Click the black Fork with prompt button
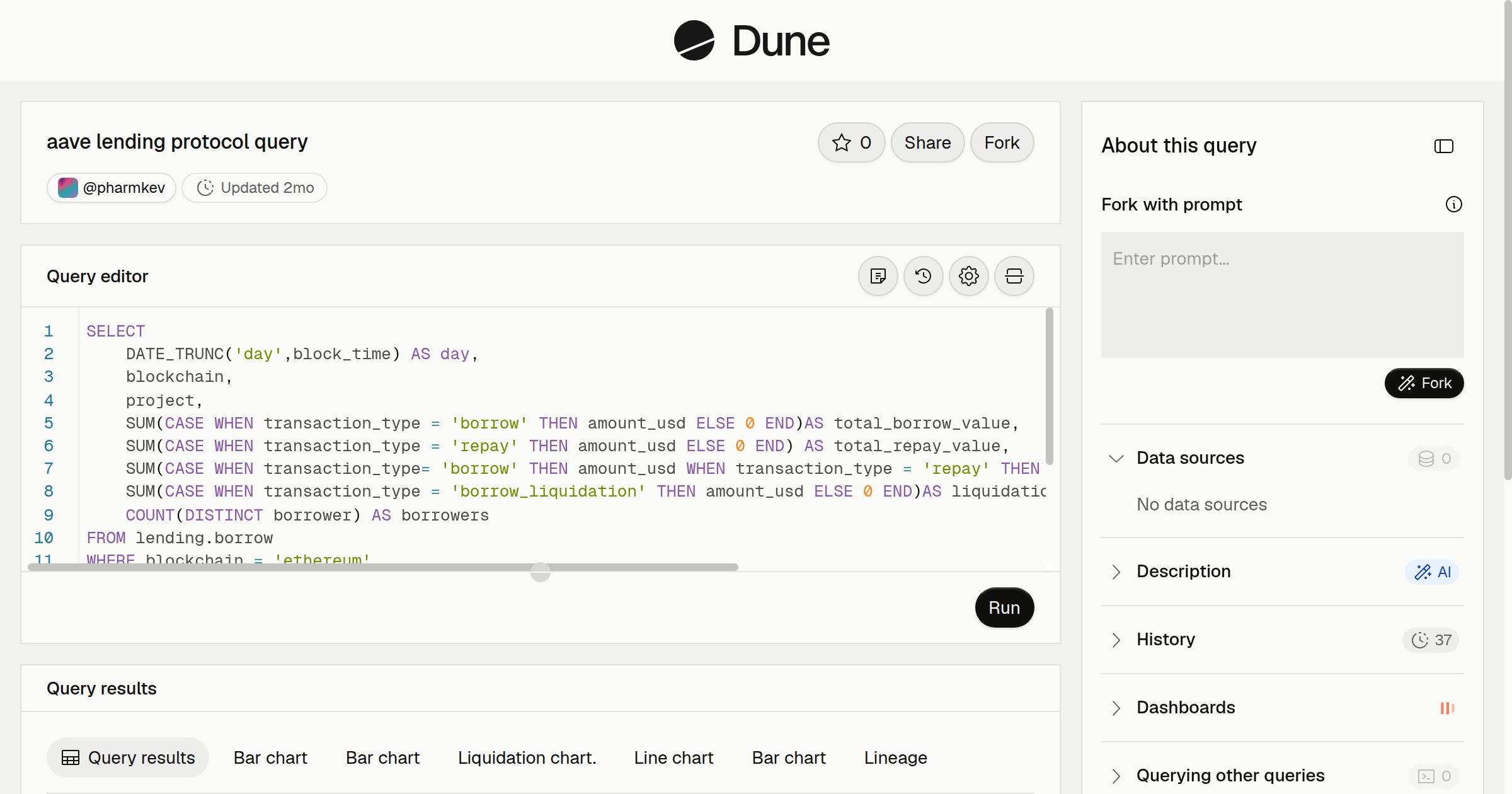 click(x=1424, y=383)
